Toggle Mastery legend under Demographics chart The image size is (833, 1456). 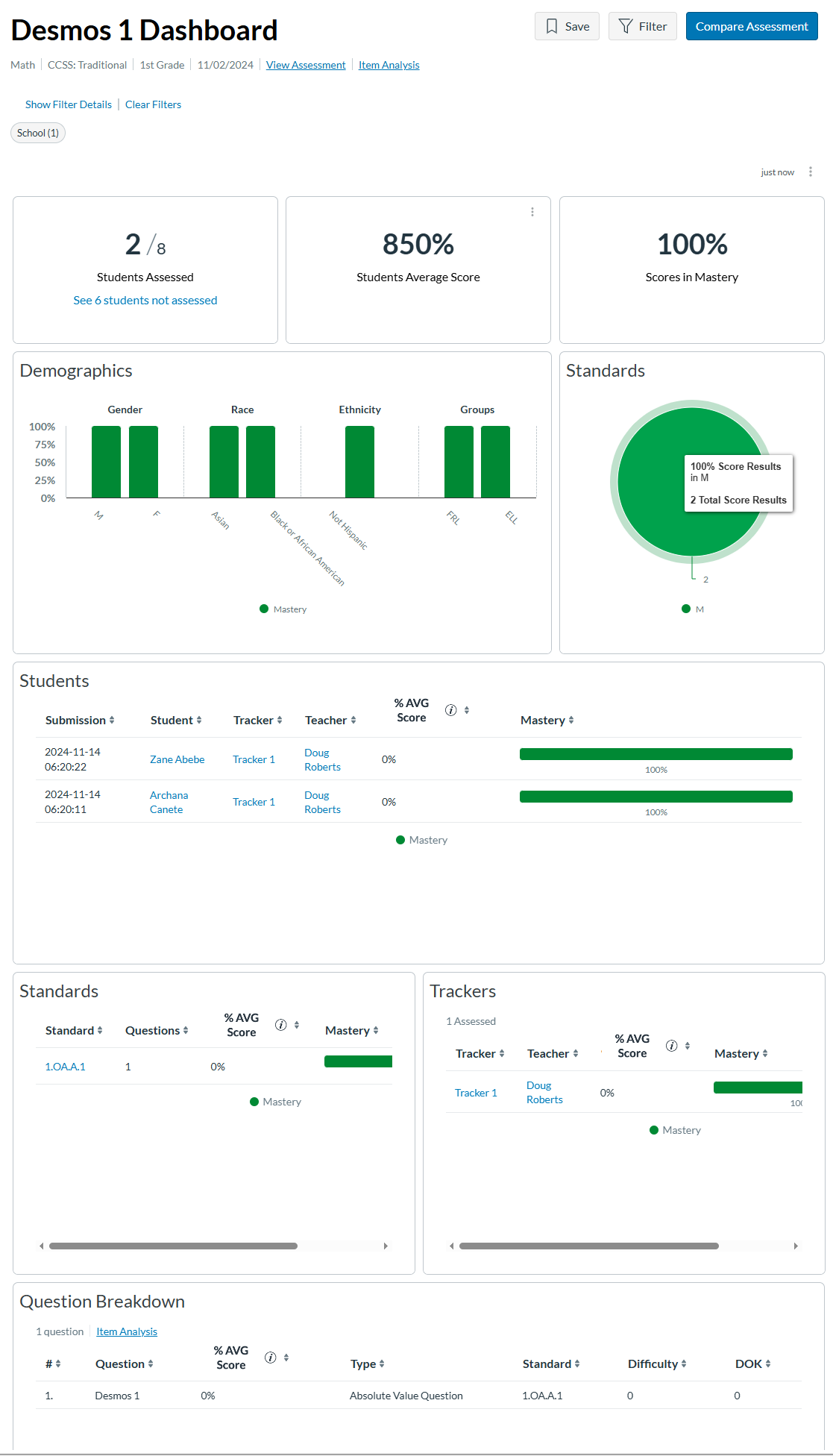coord(283,609)
